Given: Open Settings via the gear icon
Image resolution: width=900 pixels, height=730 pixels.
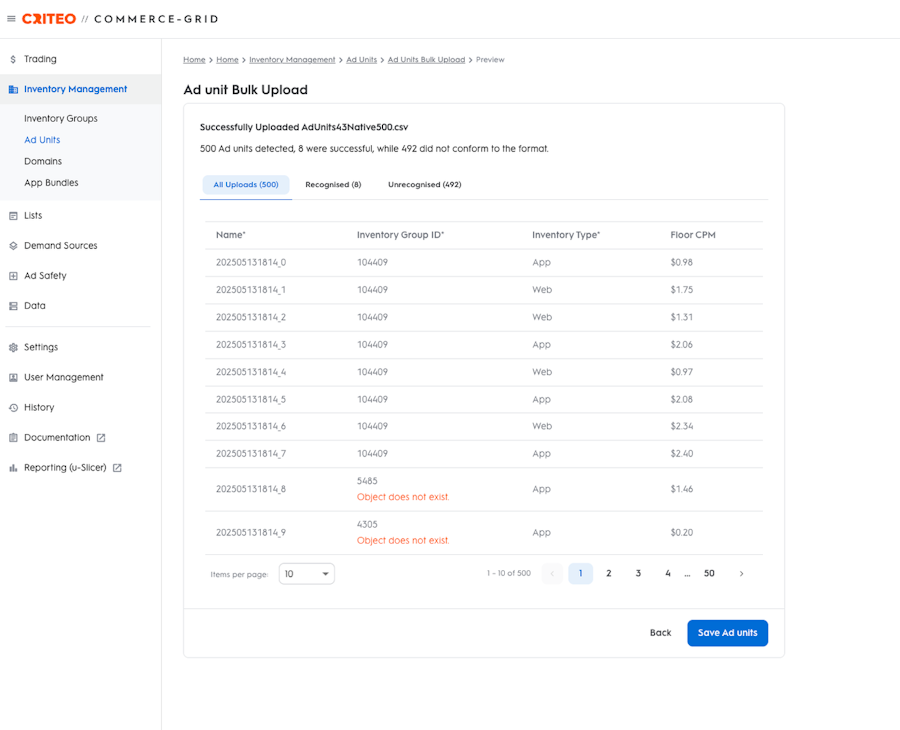Looking at the screenshot, I should (13, 348).
